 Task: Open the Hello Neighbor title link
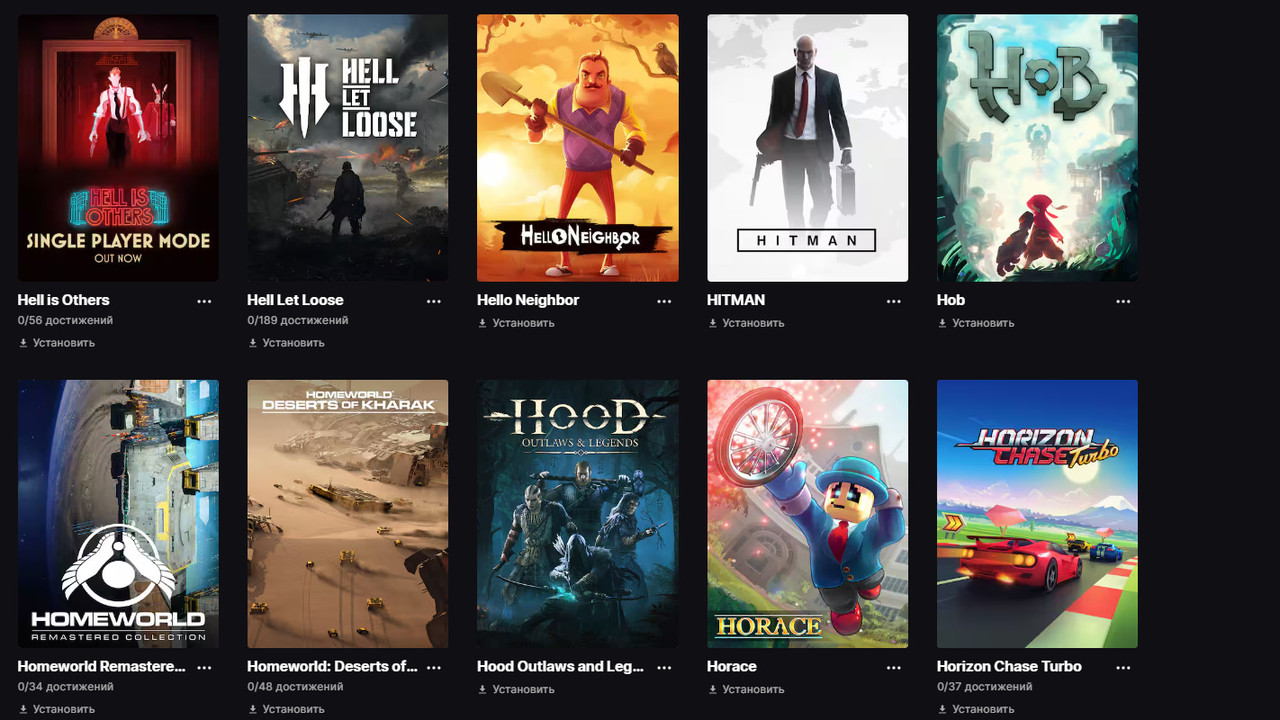528,300
